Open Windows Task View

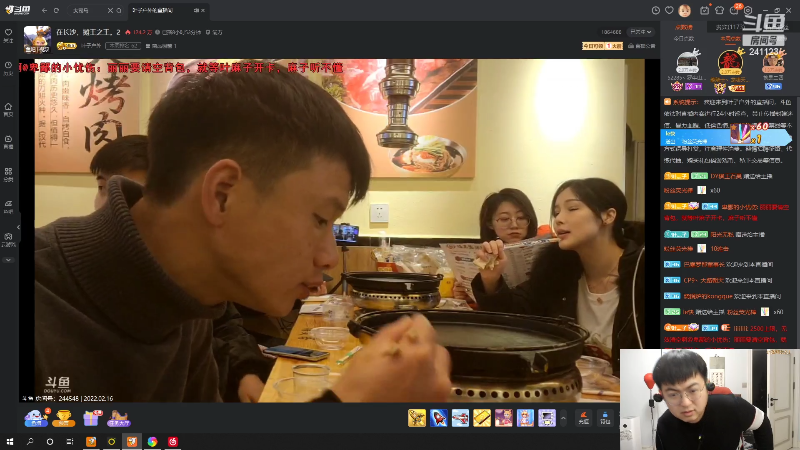(x=70, y=441)
